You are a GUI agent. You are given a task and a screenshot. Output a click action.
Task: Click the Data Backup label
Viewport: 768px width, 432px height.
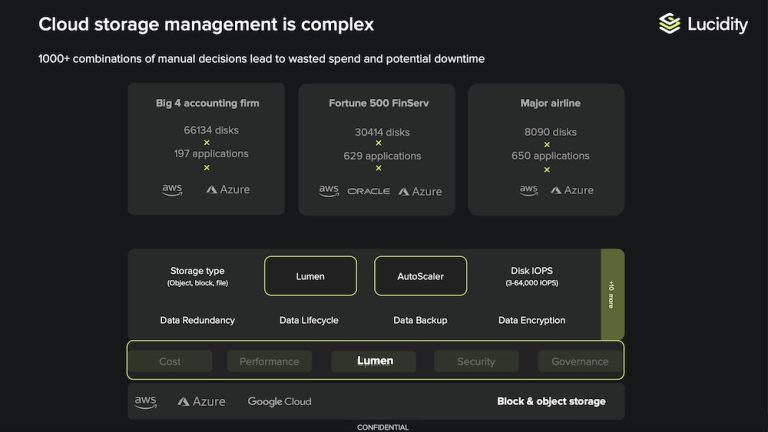pos(420,320)
